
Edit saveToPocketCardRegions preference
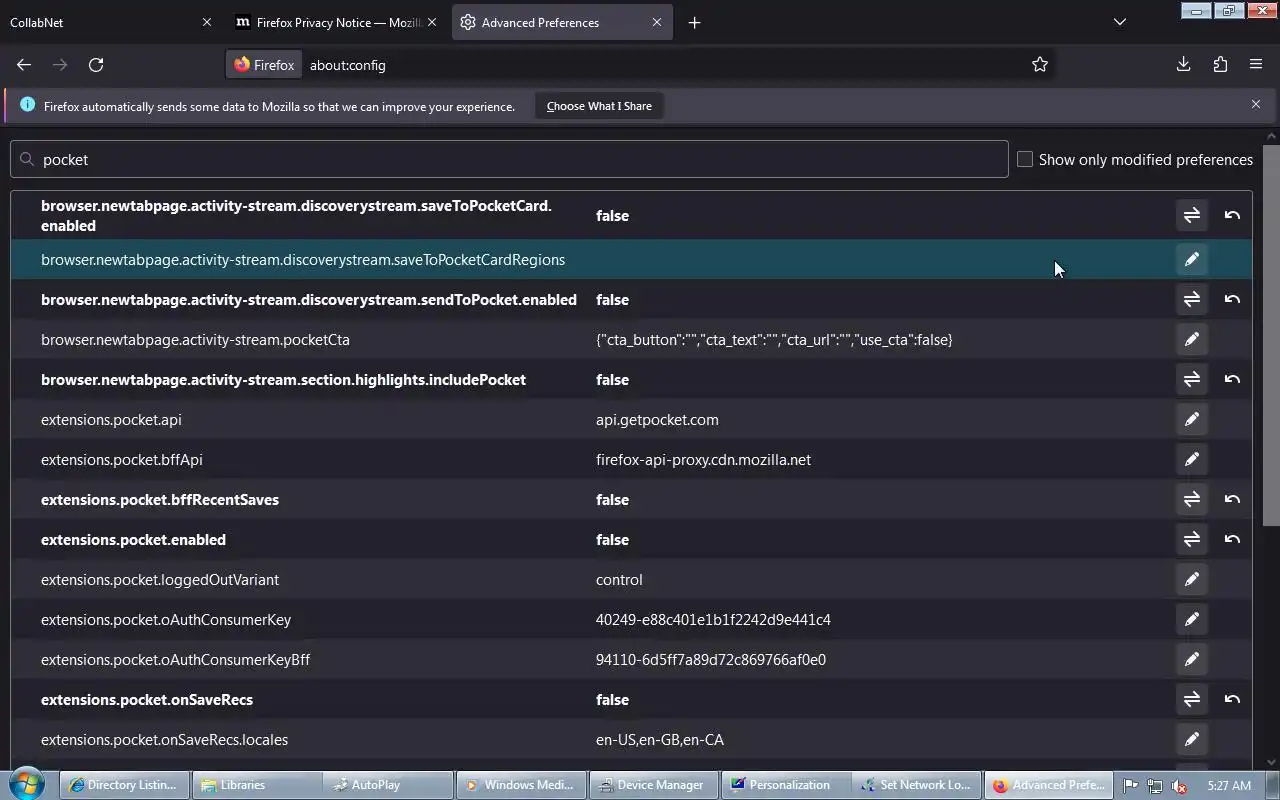[1191, 260]
